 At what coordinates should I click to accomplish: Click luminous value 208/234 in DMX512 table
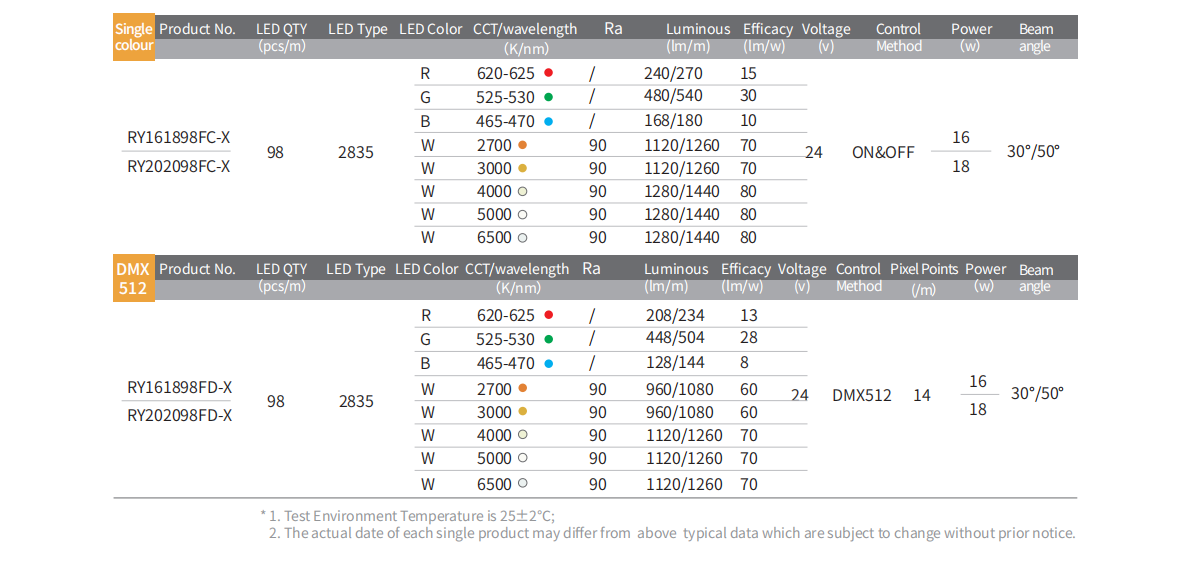click(x=673, y=315)
